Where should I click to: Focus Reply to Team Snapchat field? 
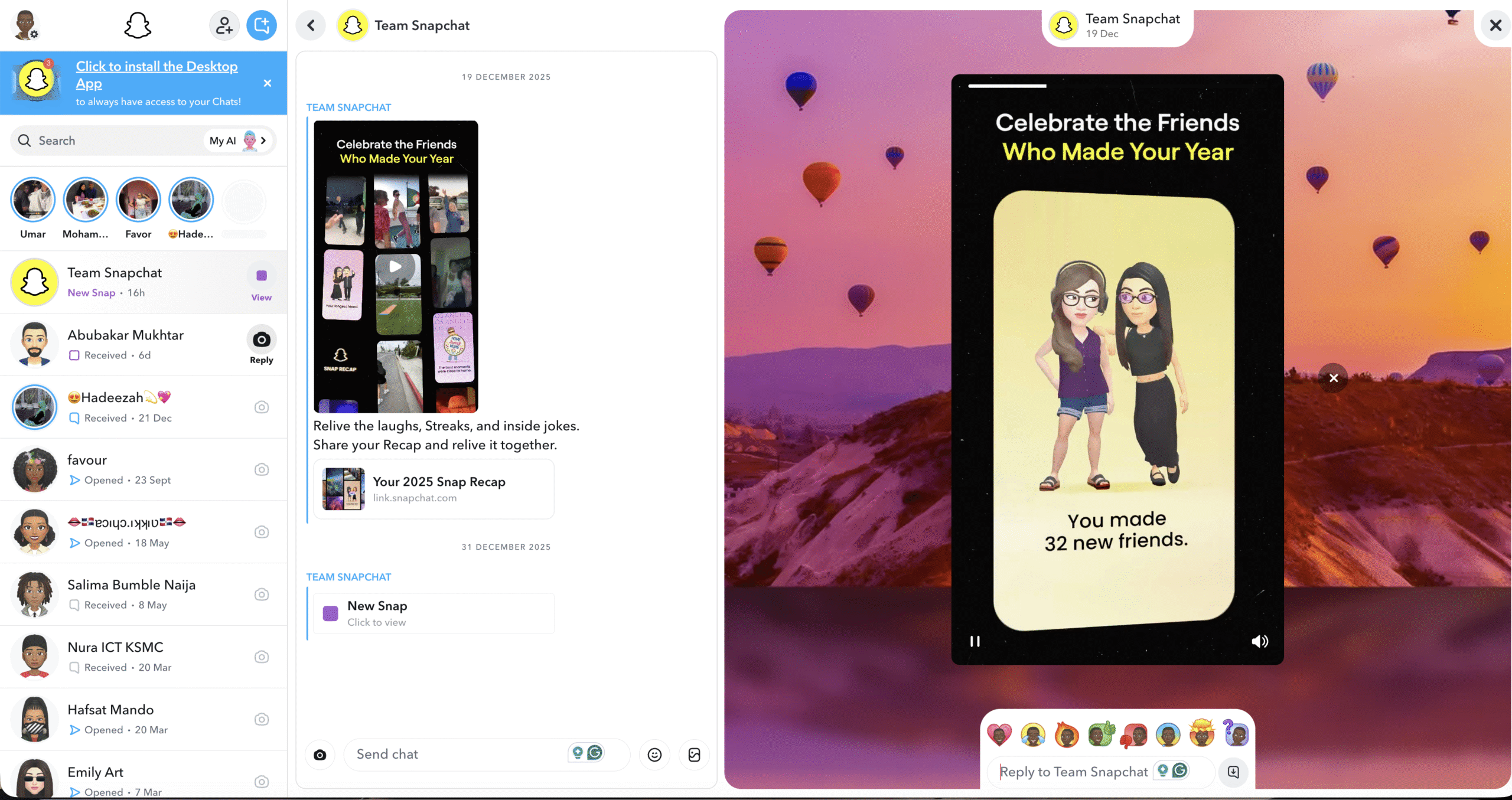pos(1100,772)
